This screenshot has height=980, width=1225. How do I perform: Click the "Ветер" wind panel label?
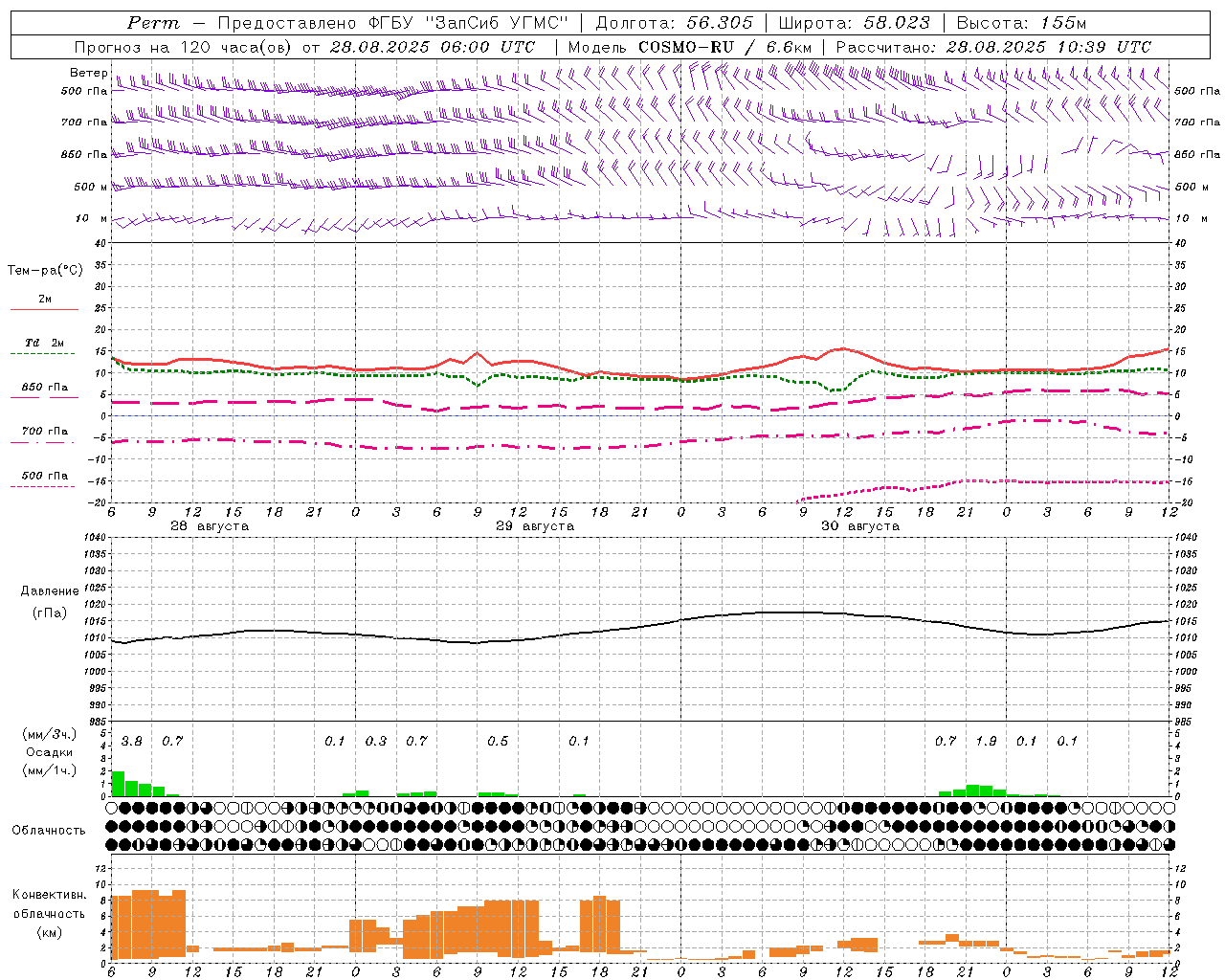point(88,73)
